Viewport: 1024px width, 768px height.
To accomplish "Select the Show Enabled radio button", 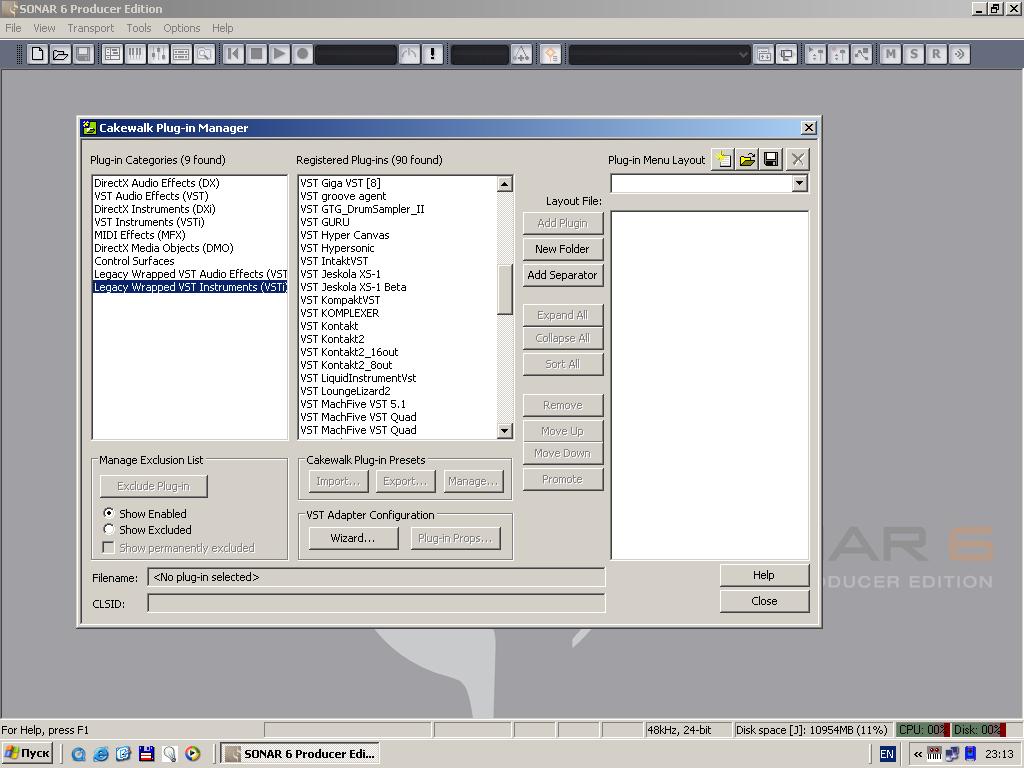I will (x=109, y=513).
